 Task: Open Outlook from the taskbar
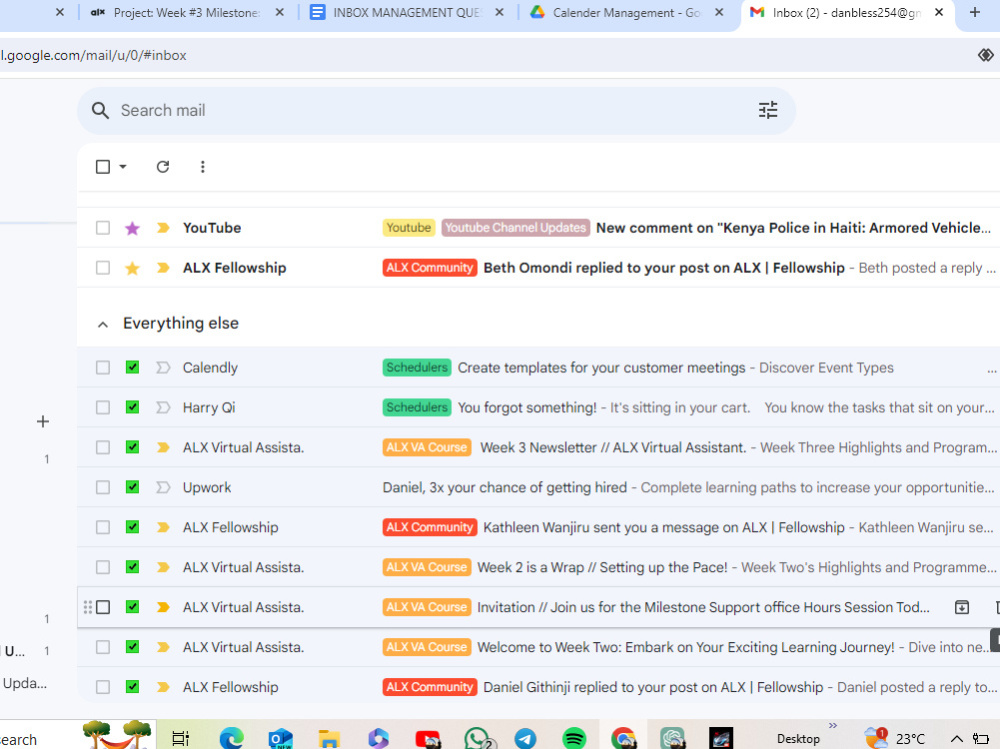[280, 738]
